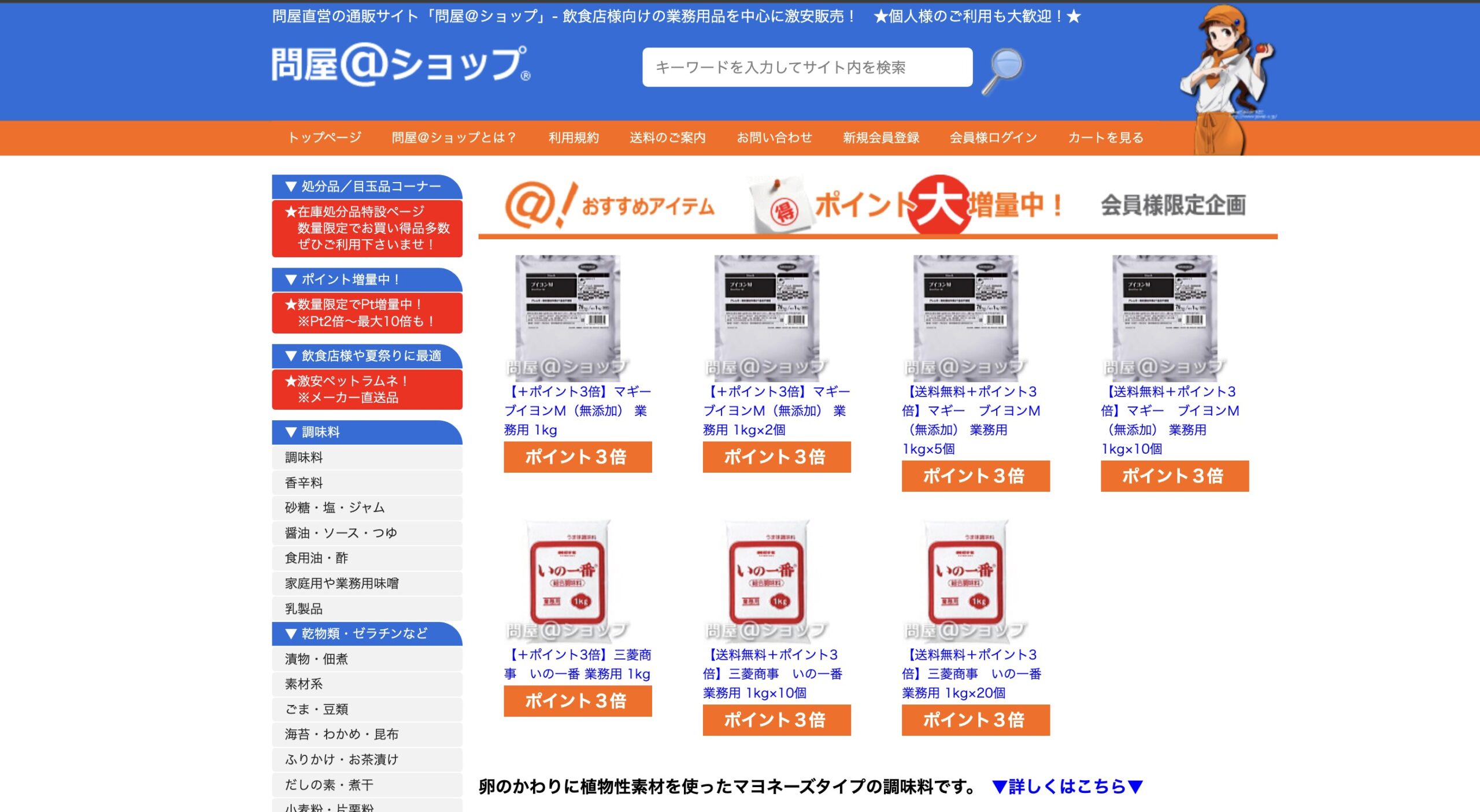This screenshot has height=812, width=1480.
Task: Select the 会員様限定企画 tab
Action: pos(1172,206)
